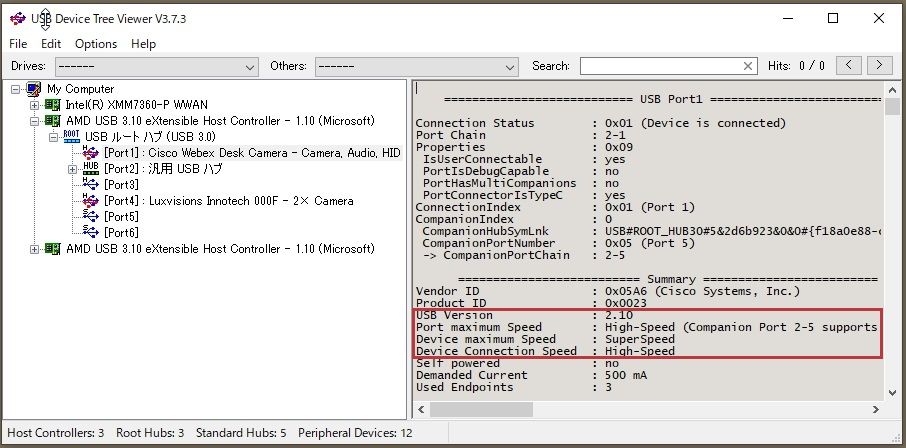Image resolution: width=906 pixels, height=448 pixels.
Task: Select Port2 汎用 USB ハブ entry
Action: point(162,169)
